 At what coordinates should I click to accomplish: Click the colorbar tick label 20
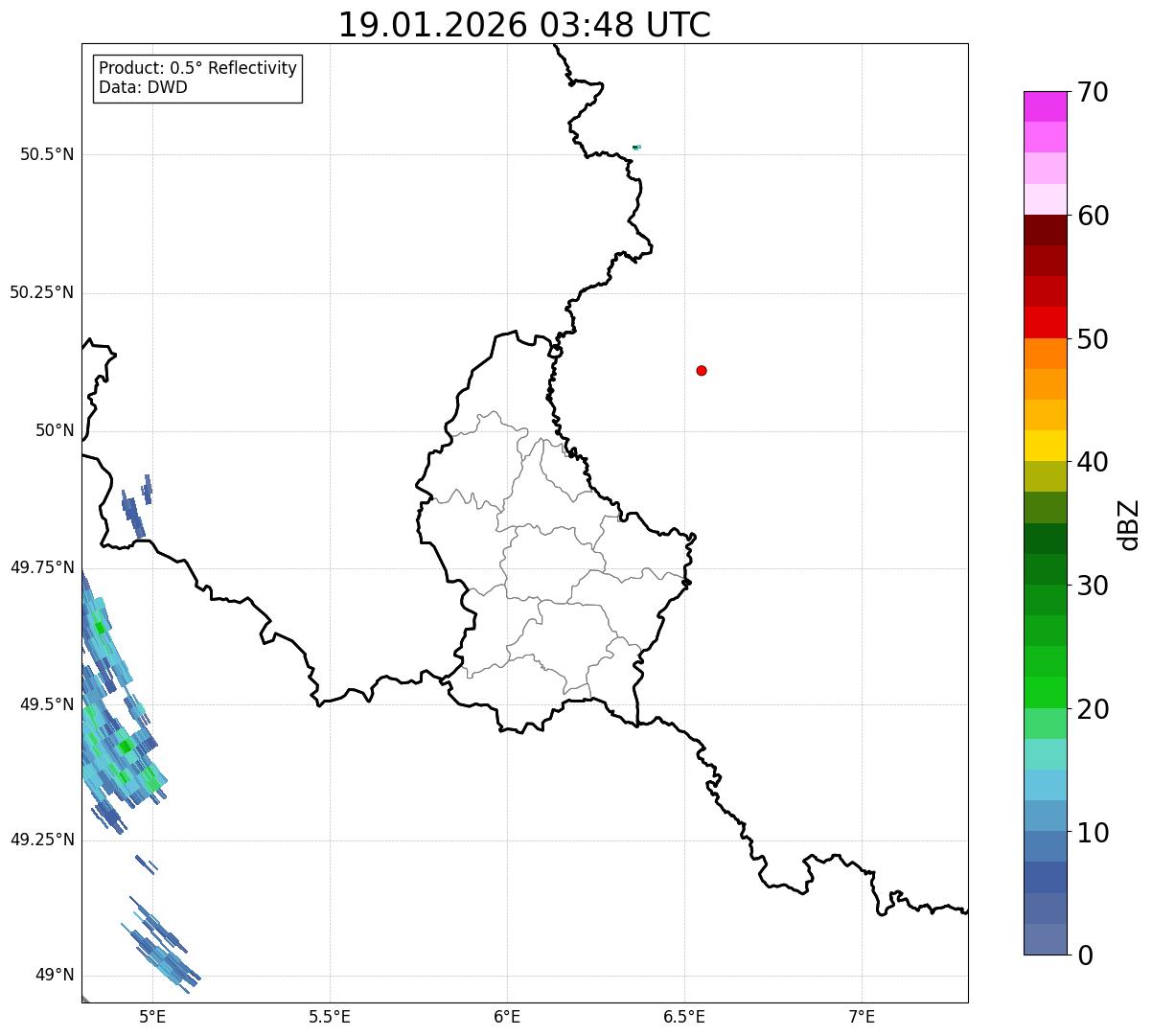[x=1093, y=709]
